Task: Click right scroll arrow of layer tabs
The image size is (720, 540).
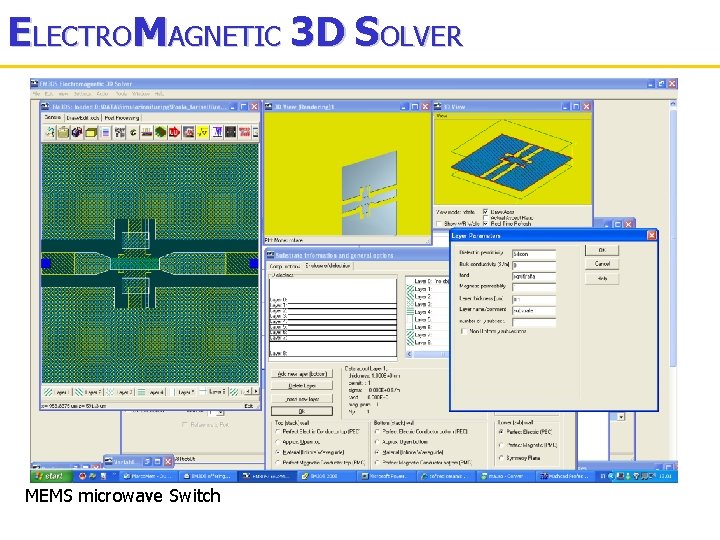Action: coord(255,391)
